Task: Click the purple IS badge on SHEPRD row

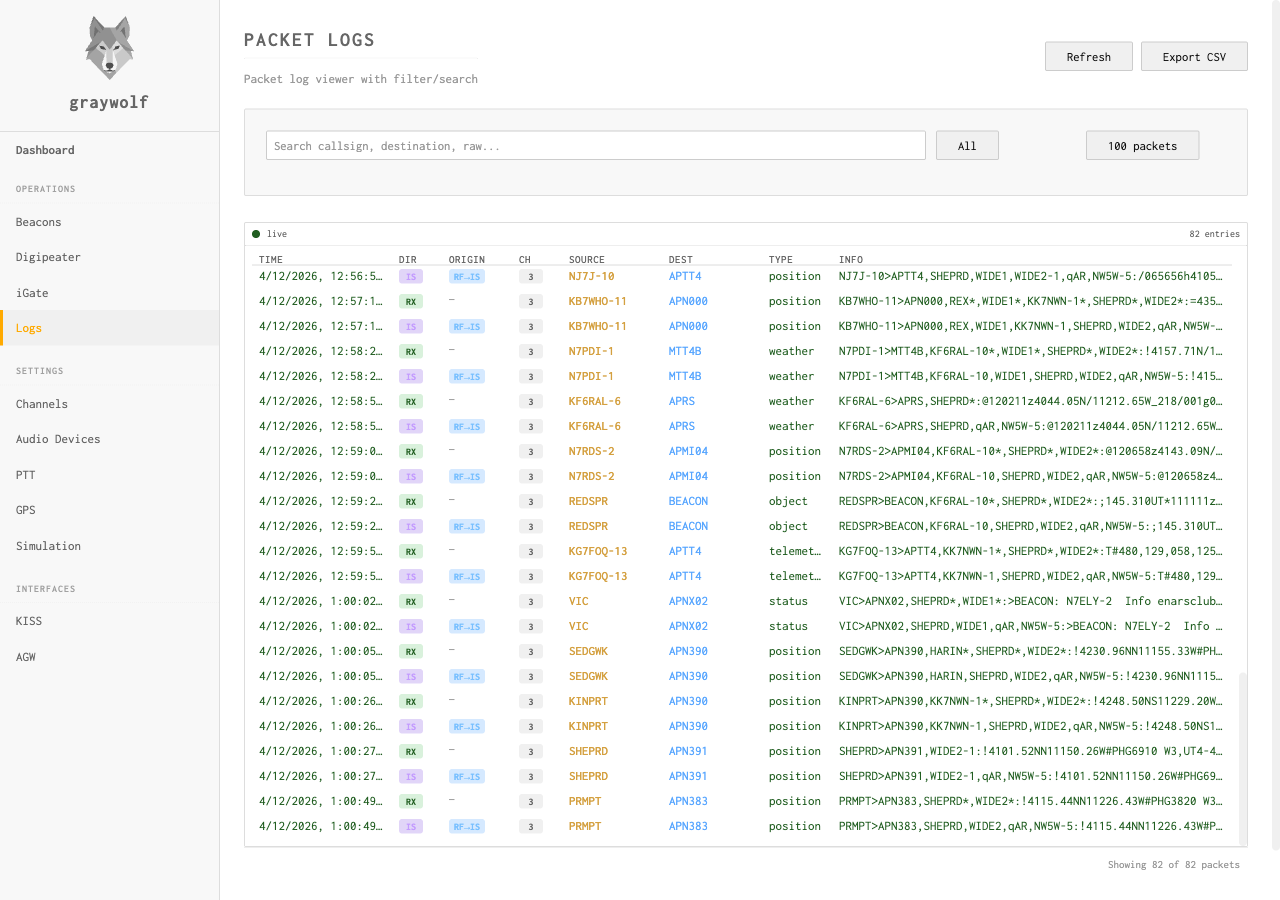Action: pyautogui.click(x=410, y=776)
